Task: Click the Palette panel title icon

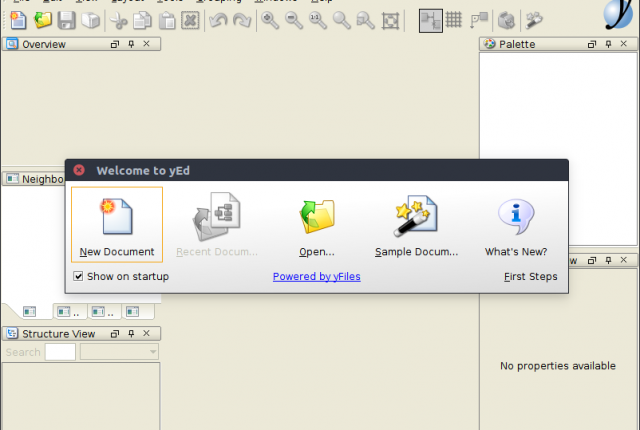Action: coord(489,44)
